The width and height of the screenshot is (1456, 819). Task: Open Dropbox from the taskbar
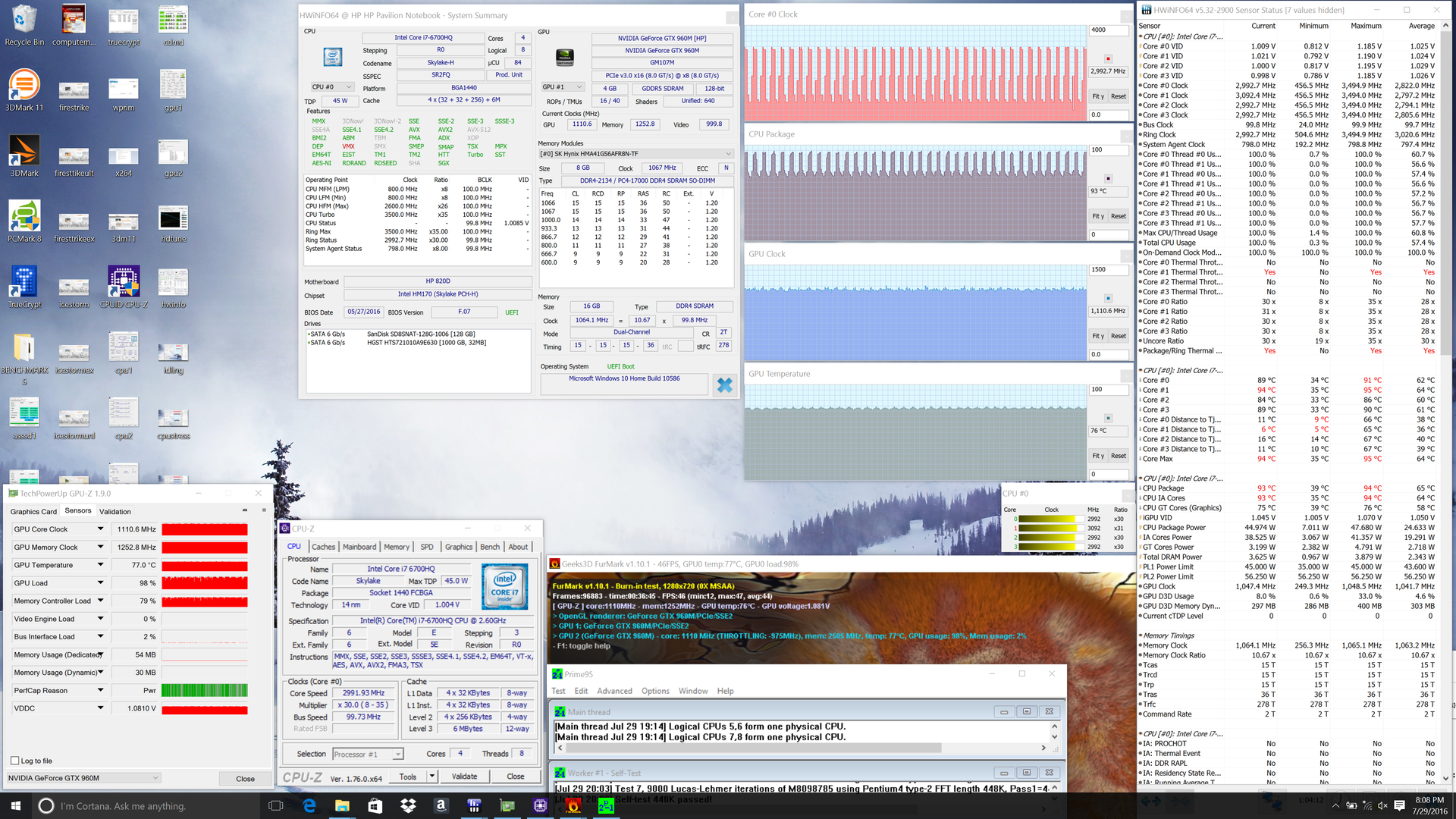coord(408,805)
